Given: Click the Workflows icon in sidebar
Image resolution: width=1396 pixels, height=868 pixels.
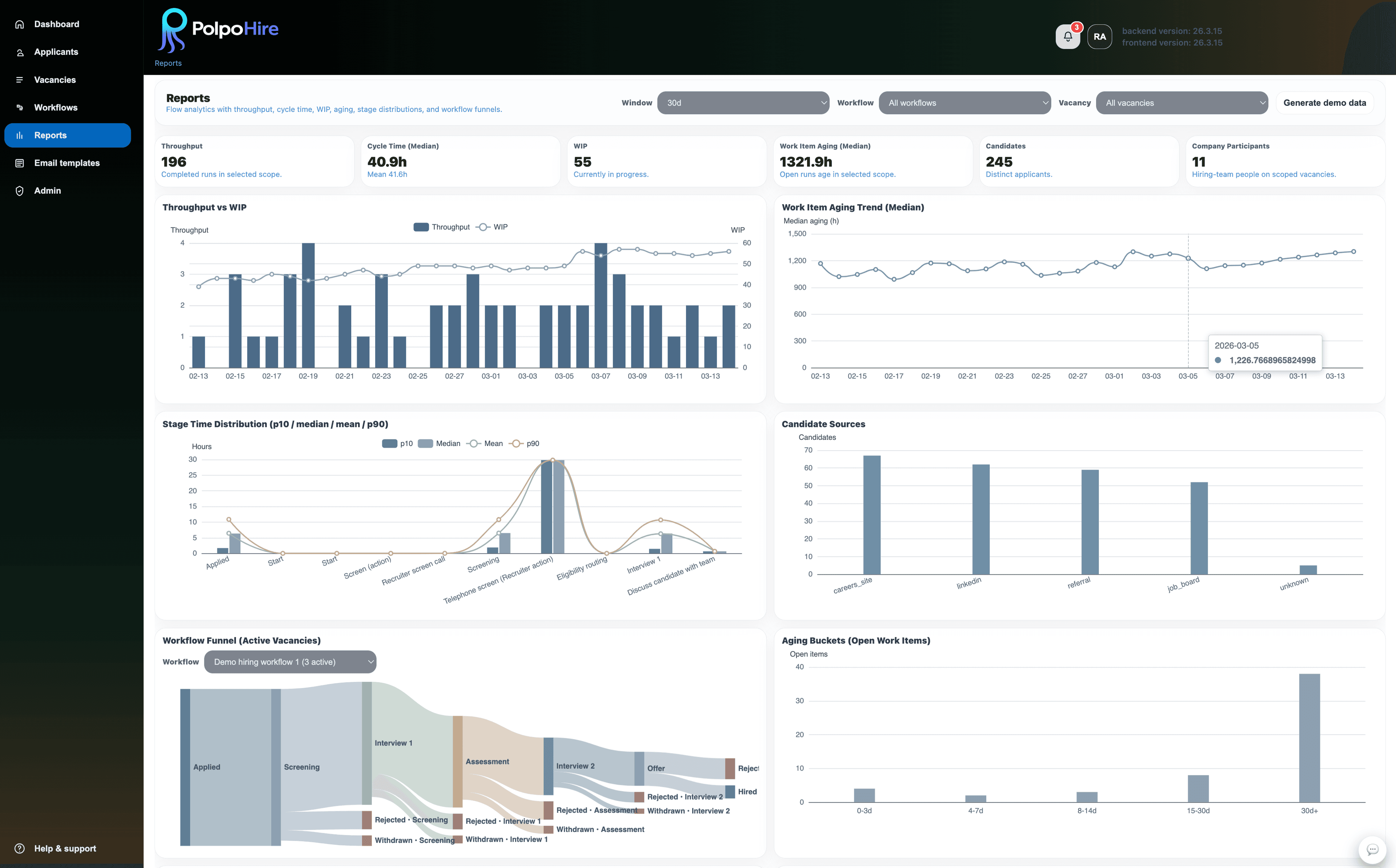Looking at the screenshot, I should coord(20,107).
